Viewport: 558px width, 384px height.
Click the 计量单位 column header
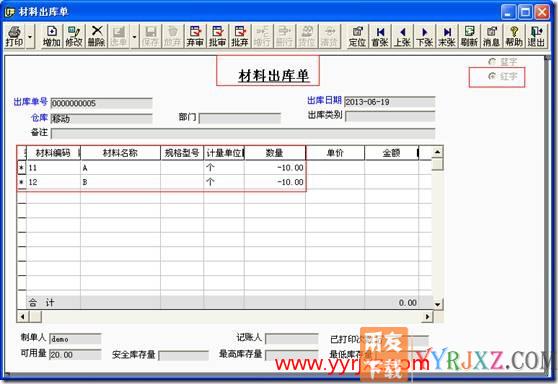point(224,153)
